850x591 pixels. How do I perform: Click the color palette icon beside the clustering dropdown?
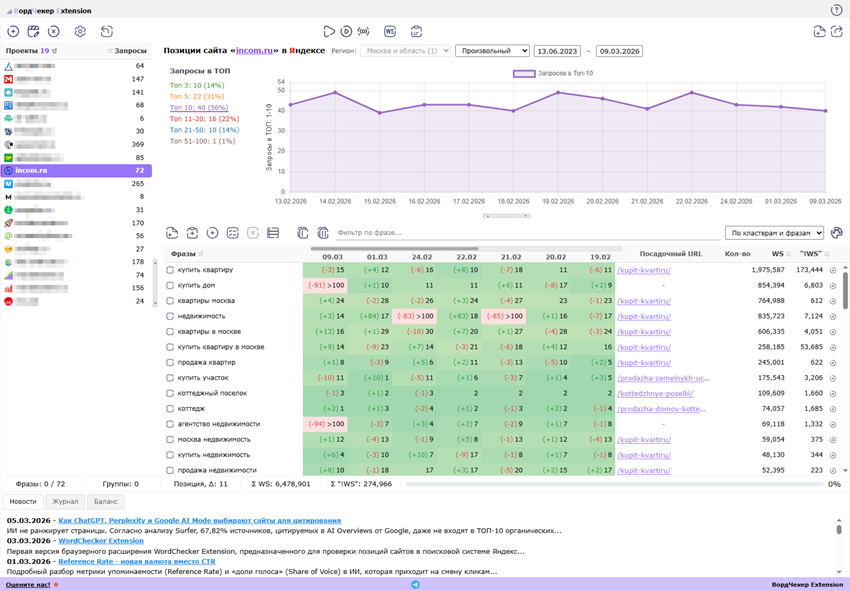click(837, 233)
